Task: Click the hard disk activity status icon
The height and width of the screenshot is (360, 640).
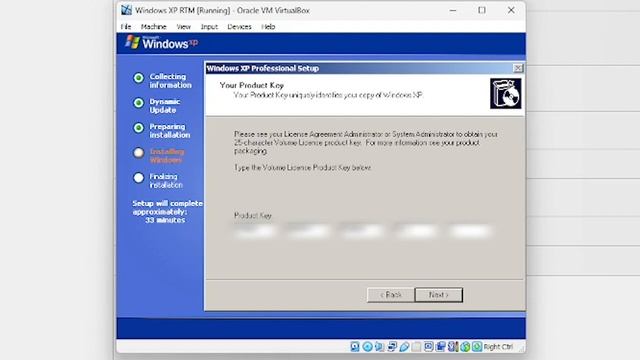Action: [x=355, y=347]
